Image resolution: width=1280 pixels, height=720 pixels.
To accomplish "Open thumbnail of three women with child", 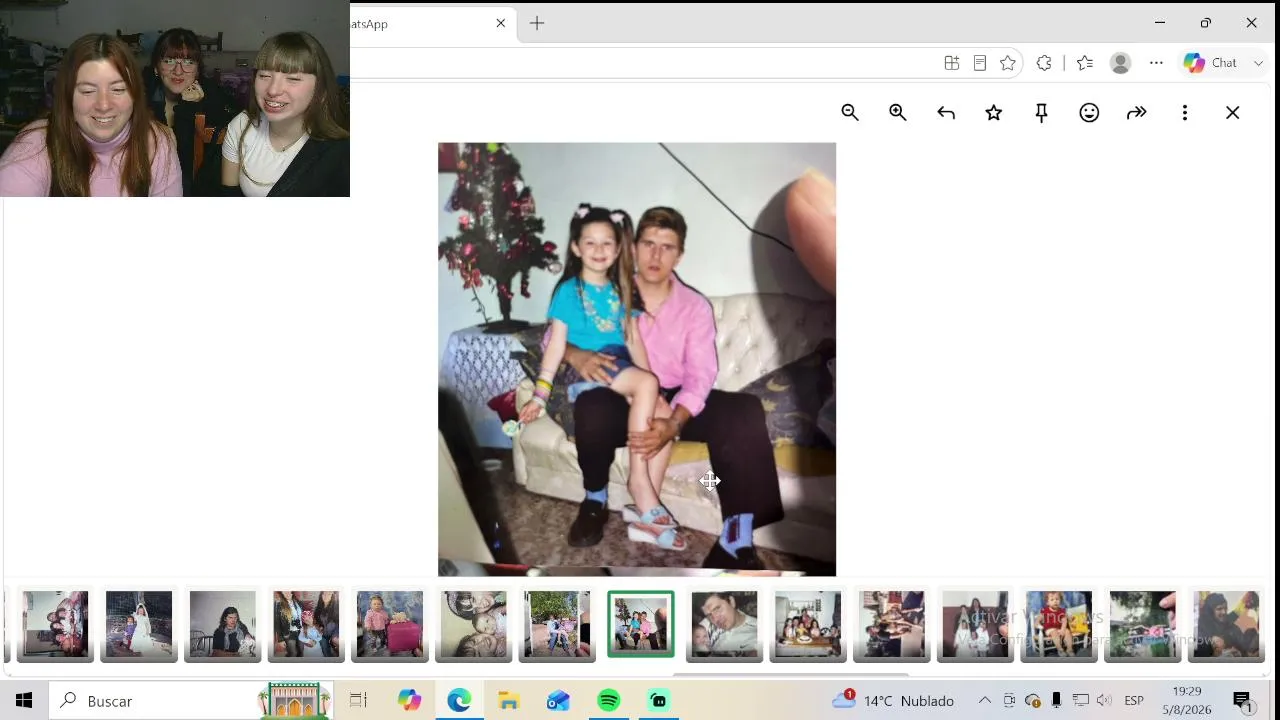I will (x=306, y=625).
